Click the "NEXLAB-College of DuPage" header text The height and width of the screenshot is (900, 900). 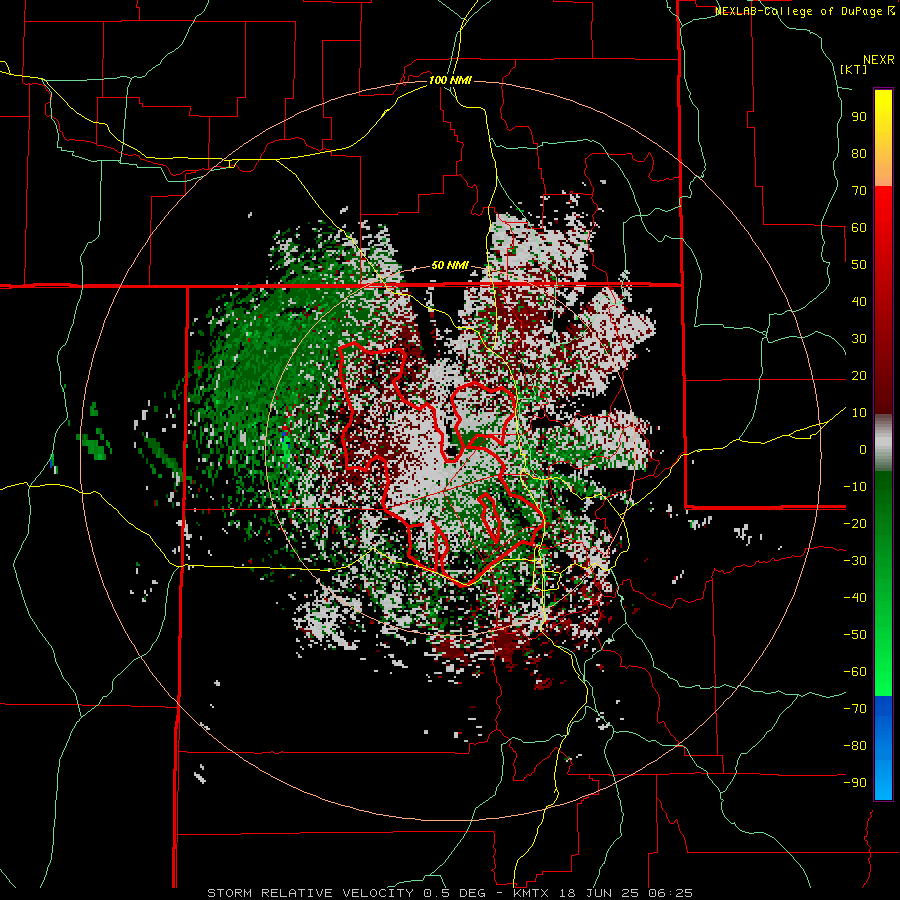pyautogui.click(x=798, y=11)
